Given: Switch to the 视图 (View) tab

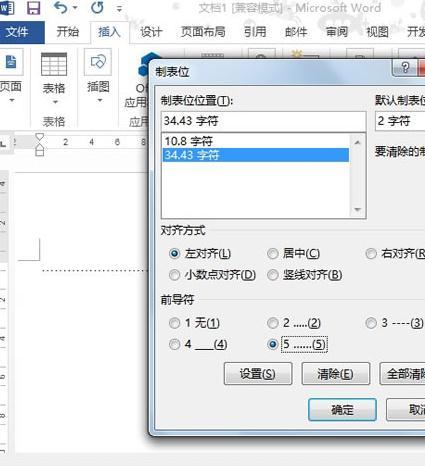Looking at the screenshot, I should coord(378,32).
